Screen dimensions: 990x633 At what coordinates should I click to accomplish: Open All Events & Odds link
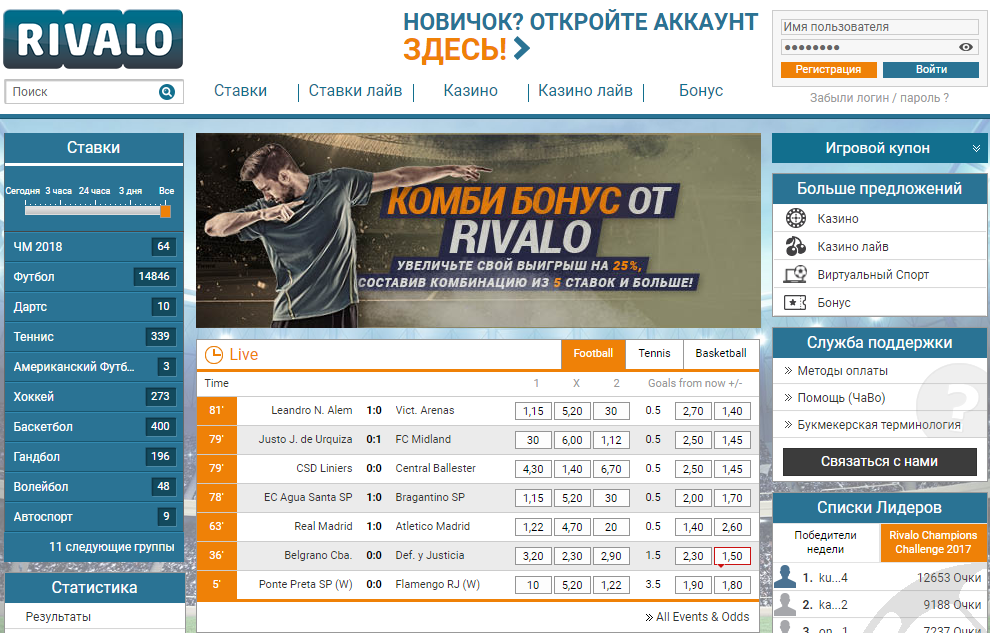coord(697,617)
